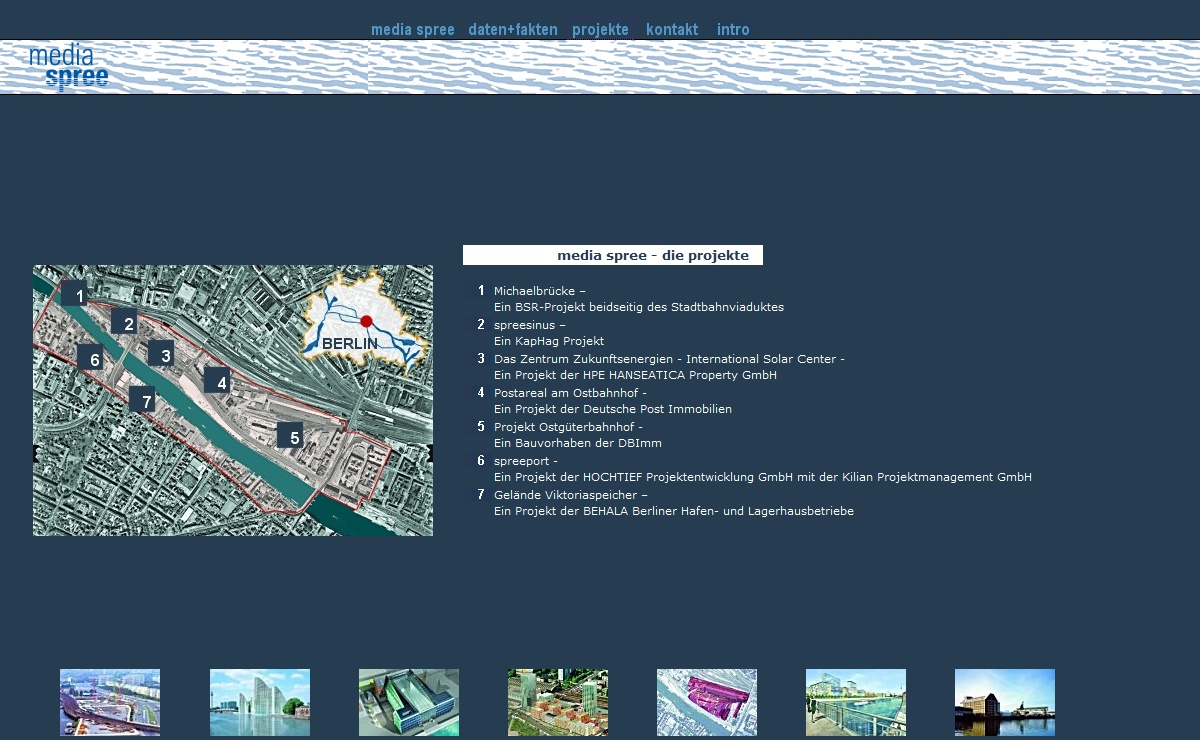This screenshot has width=1200, height=740.
Task: Open the kontakt page
Action: coord(672,30)
